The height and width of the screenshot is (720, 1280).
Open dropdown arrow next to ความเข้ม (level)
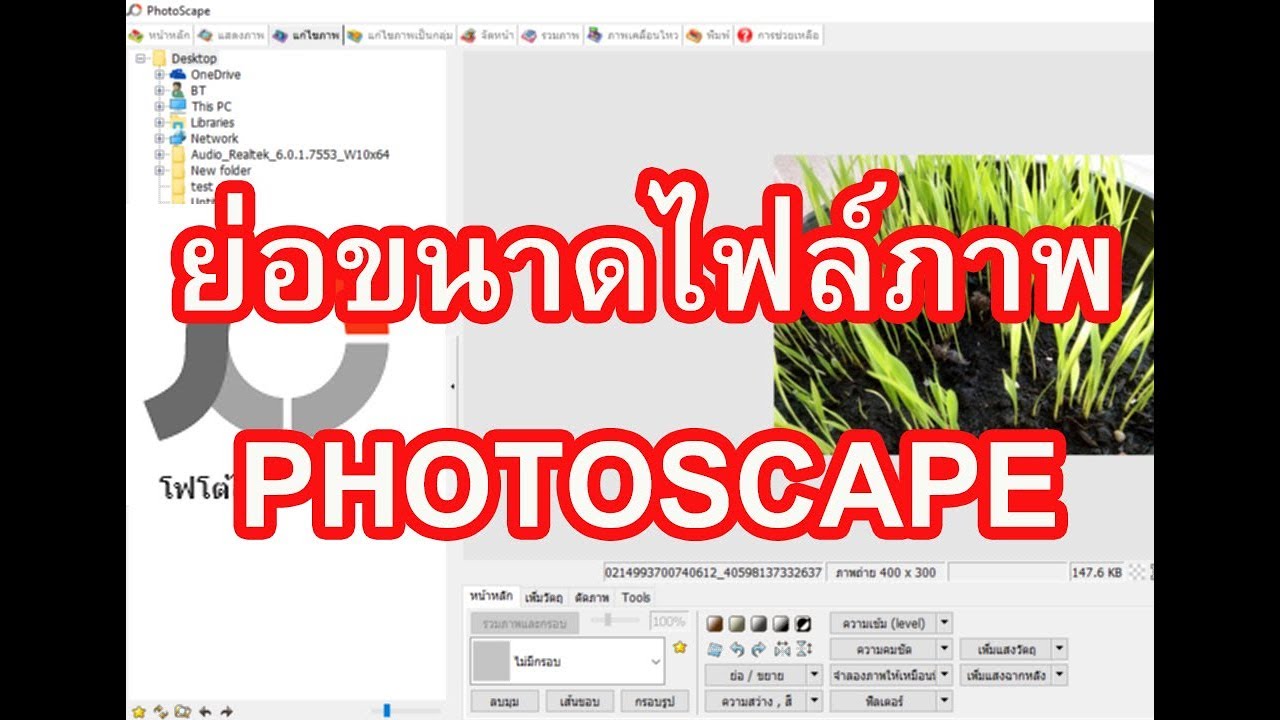click(x=945, y=623)
